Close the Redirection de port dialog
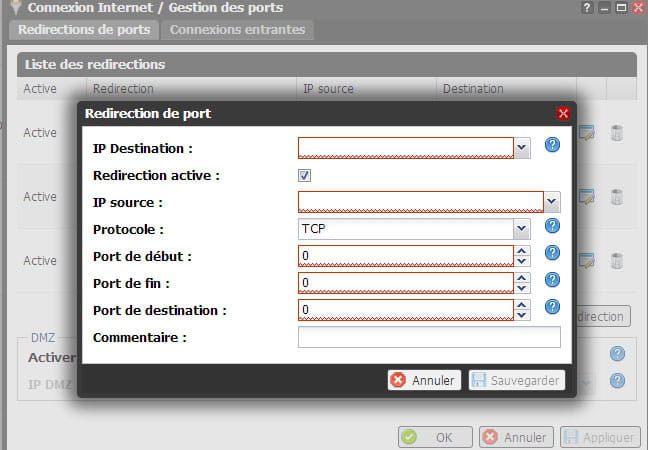The width and height of the screenshot is (648, 450). pyautogui.click(x=563, y=114)
